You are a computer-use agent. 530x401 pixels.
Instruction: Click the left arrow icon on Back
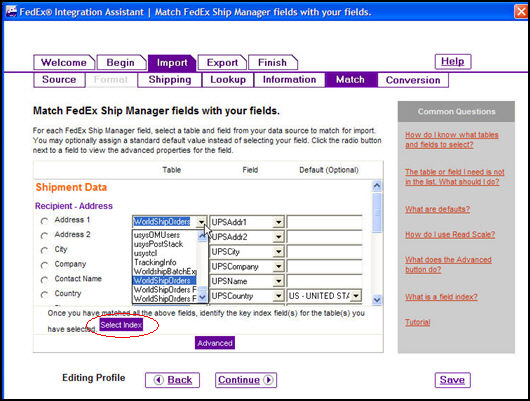click(159, 380)
